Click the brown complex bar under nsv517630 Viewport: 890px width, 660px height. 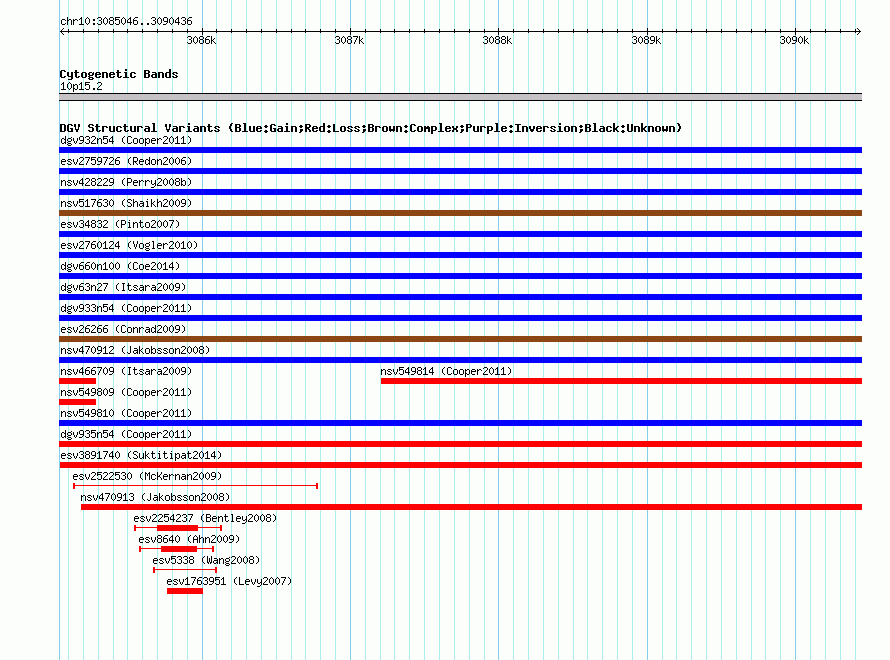point(460,213)
